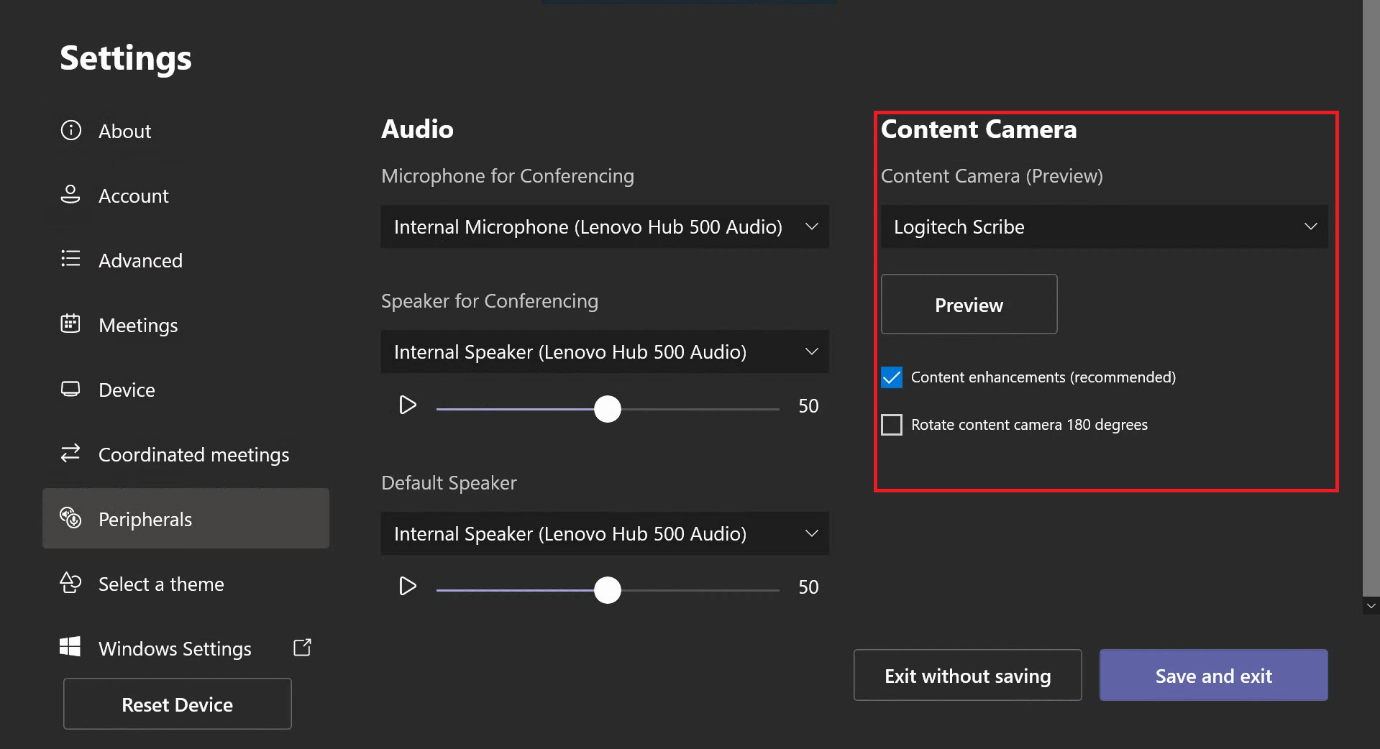The width and height of the screenshot is (1380, 749).
Task: Adjust the Default Speaker volume slider
Action: pos(607,590)
